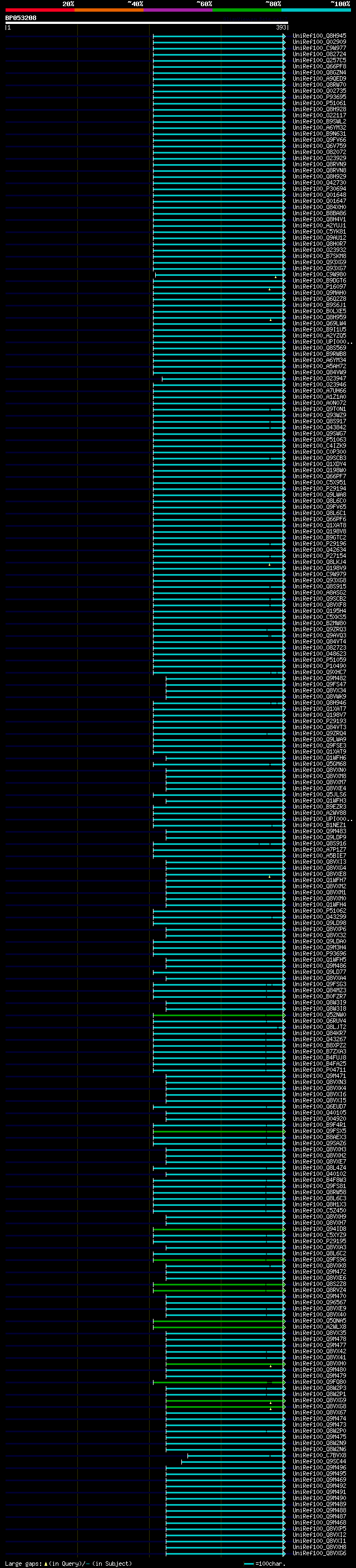The width and height of the screenshot is (356, 1568).
Task: Open hit UniRef100_Q8H945
Action: coord(319,36)
